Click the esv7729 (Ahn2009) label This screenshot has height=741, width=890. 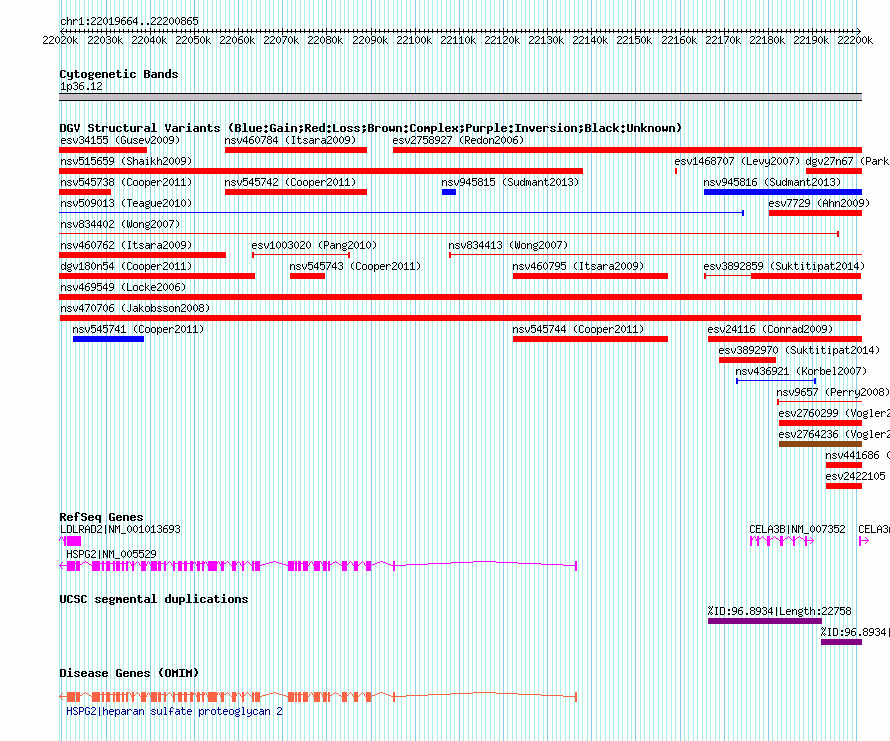pyautogui.click(x=819, y=203)
